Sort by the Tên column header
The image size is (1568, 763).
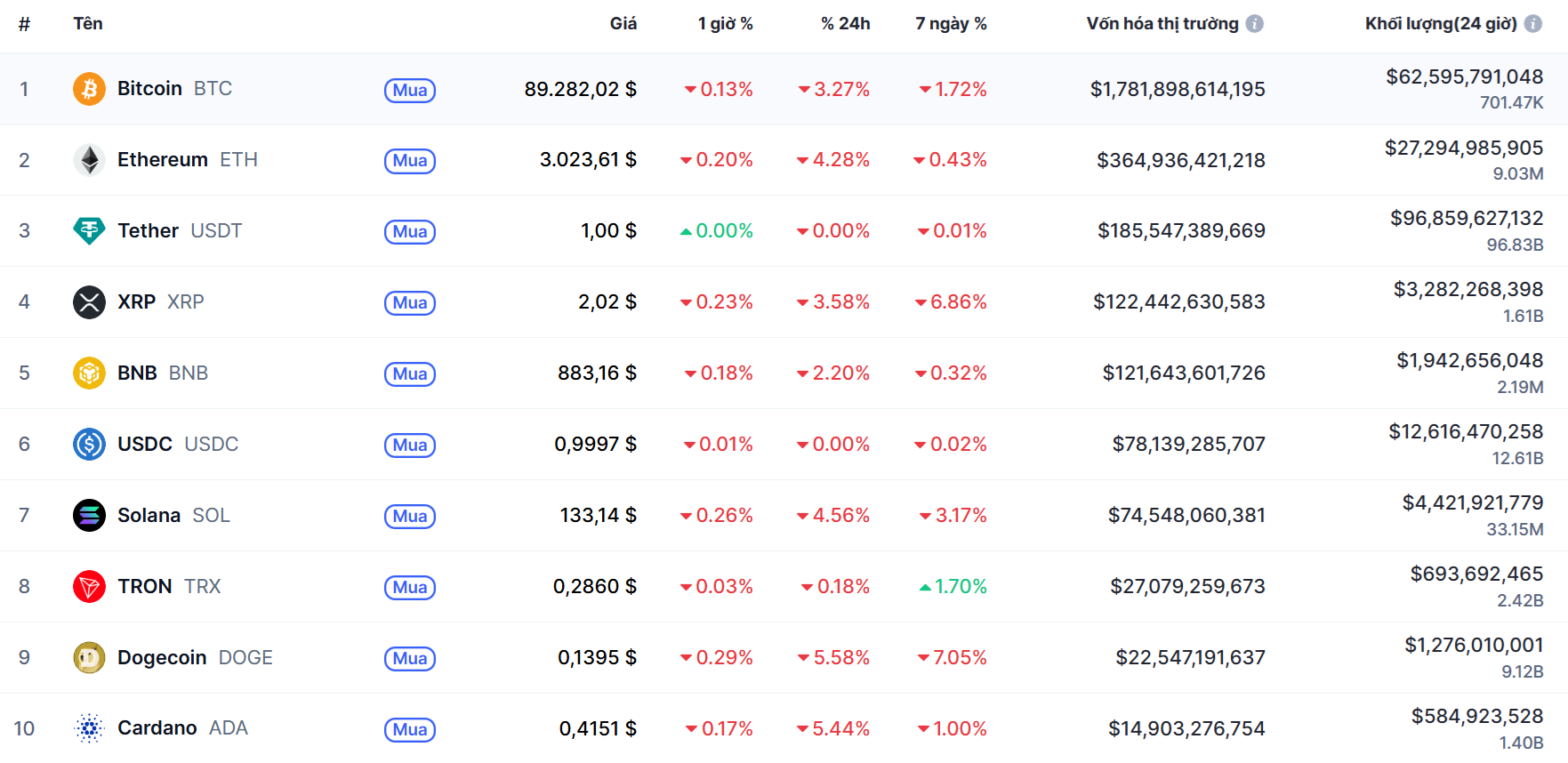88,24
